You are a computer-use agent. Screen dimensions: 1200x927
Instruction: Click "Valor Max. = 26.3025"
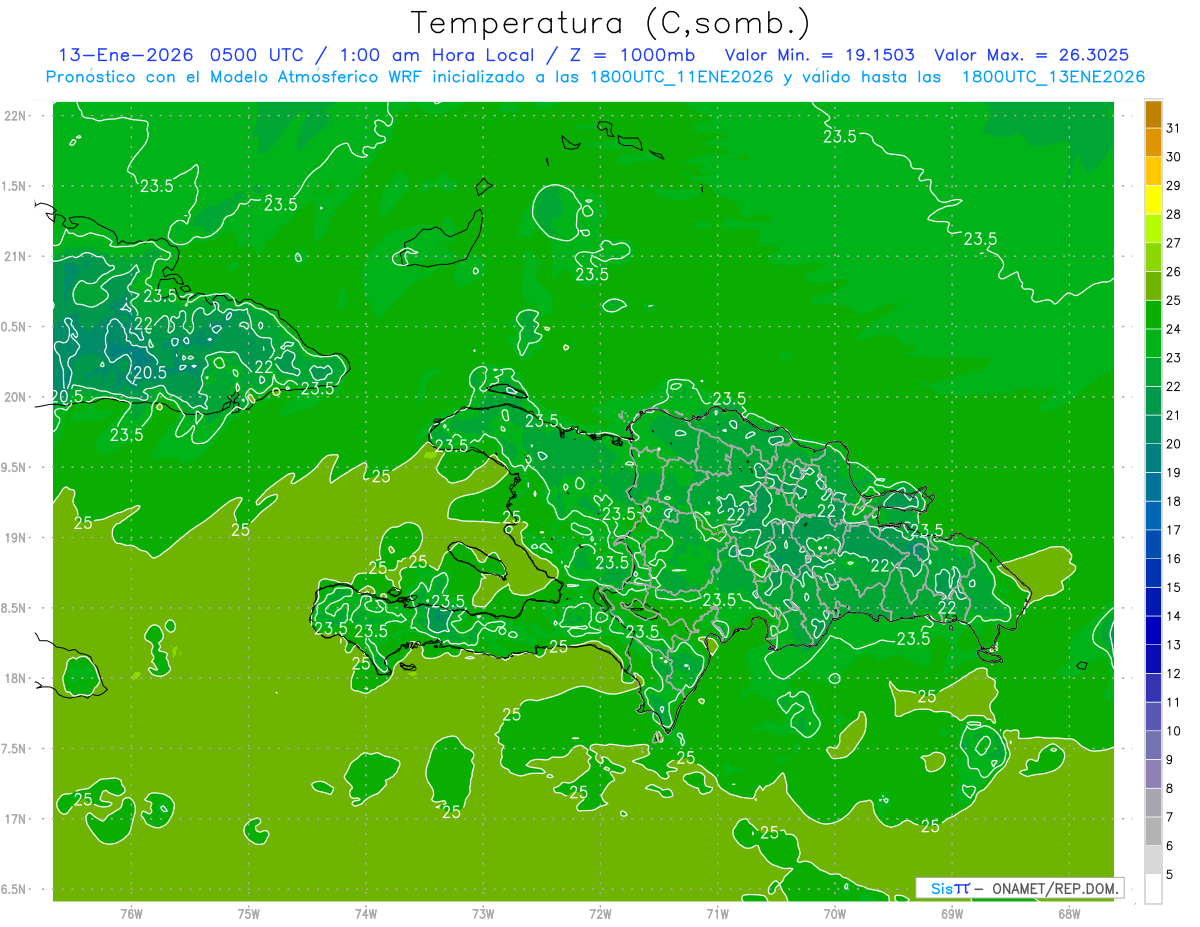tap(1031, 55)
